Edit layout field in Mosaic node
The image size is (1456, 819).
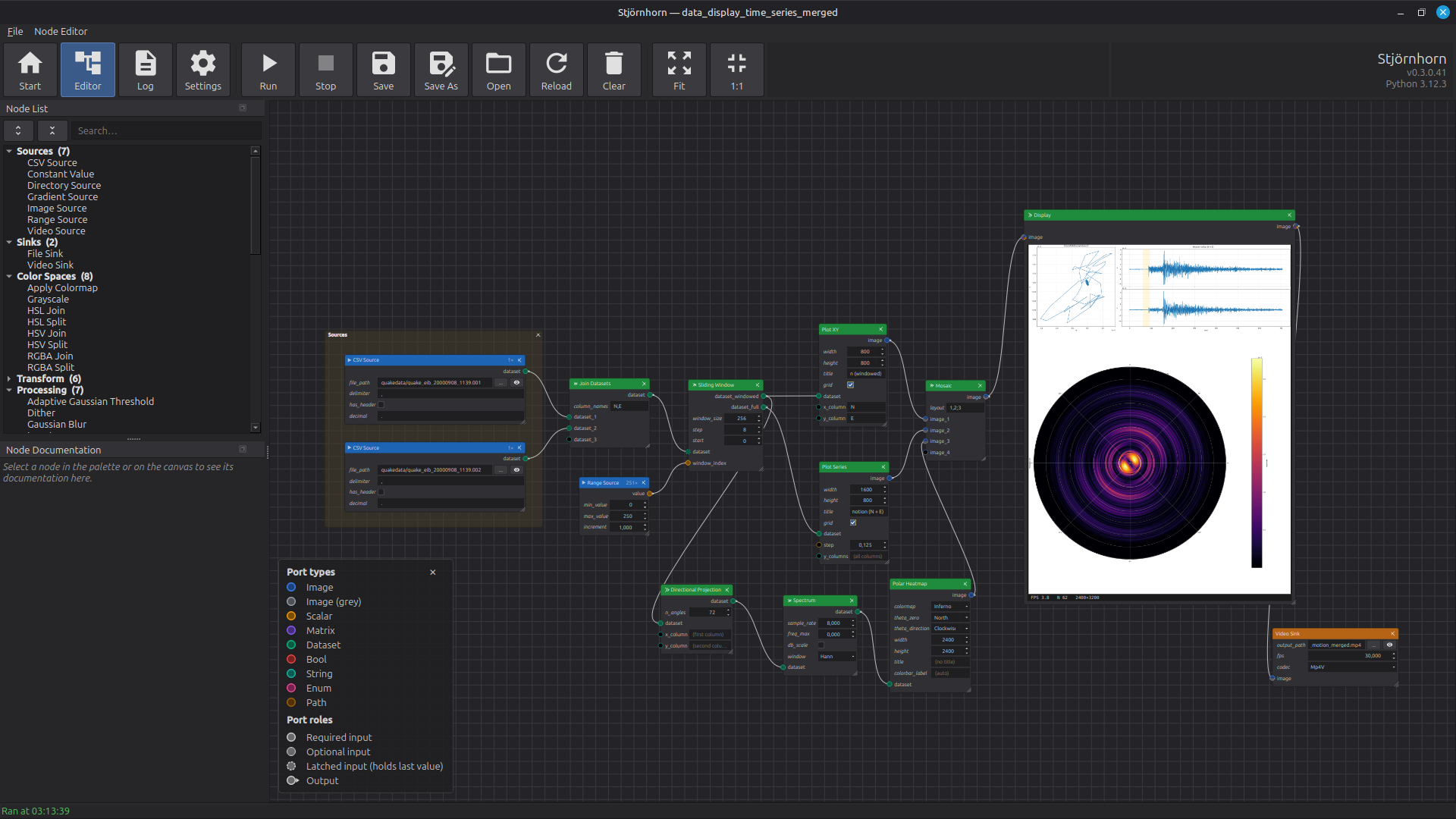[965, 408]
